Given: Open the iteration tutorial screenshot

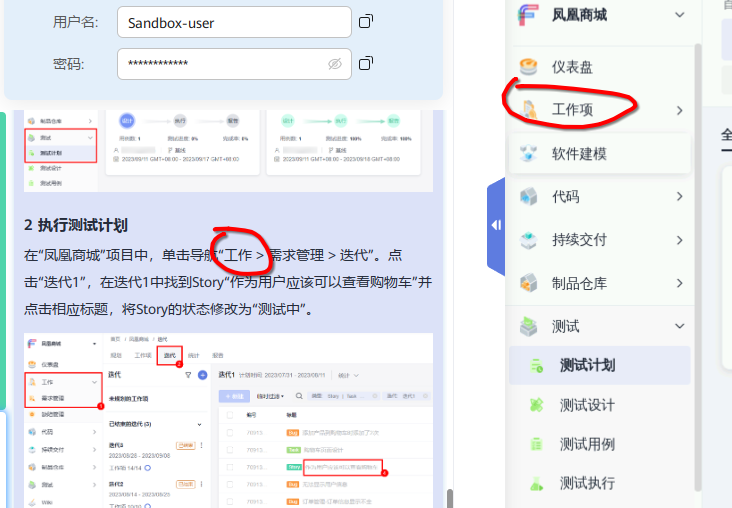Looking at the screenshot, I should 228,420.
